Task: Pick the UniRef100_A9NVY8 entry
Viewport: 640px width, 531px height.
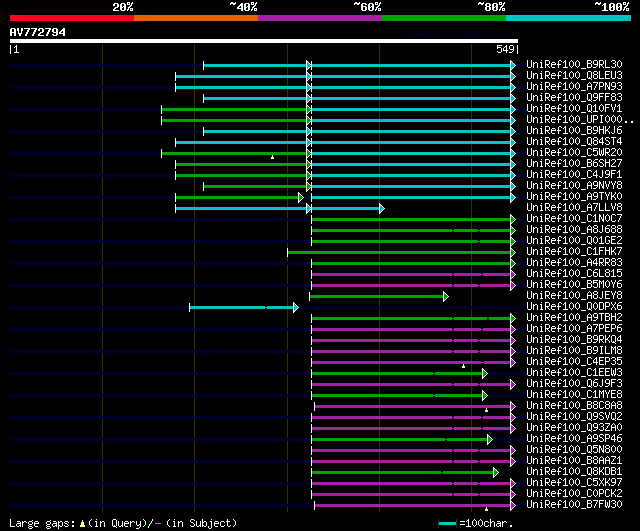Action: click(x=574, y=186)
